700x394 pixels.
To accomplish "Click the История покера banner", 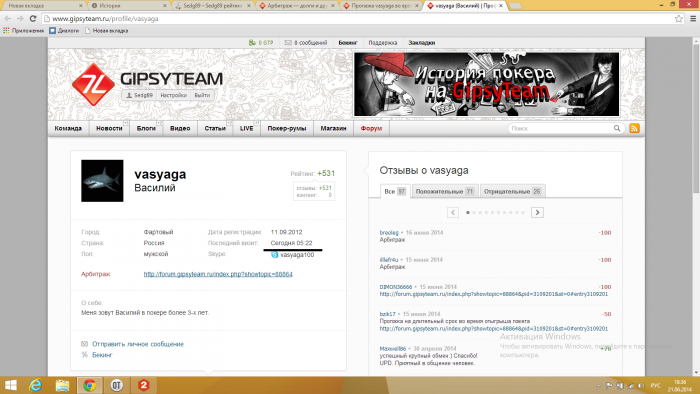I will click(x=487, y=84).
